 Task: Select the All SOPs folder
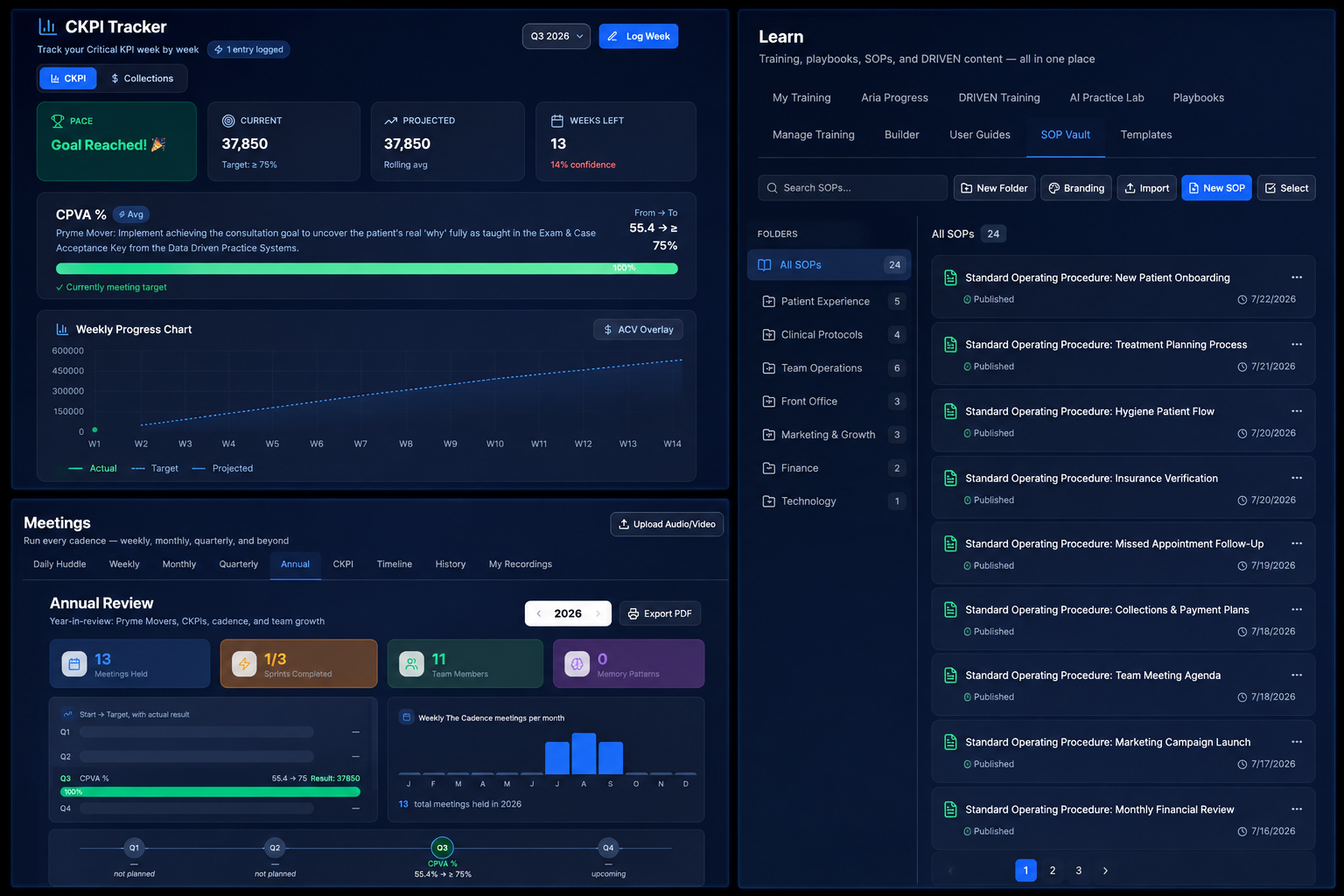click(x=829, y=265)
